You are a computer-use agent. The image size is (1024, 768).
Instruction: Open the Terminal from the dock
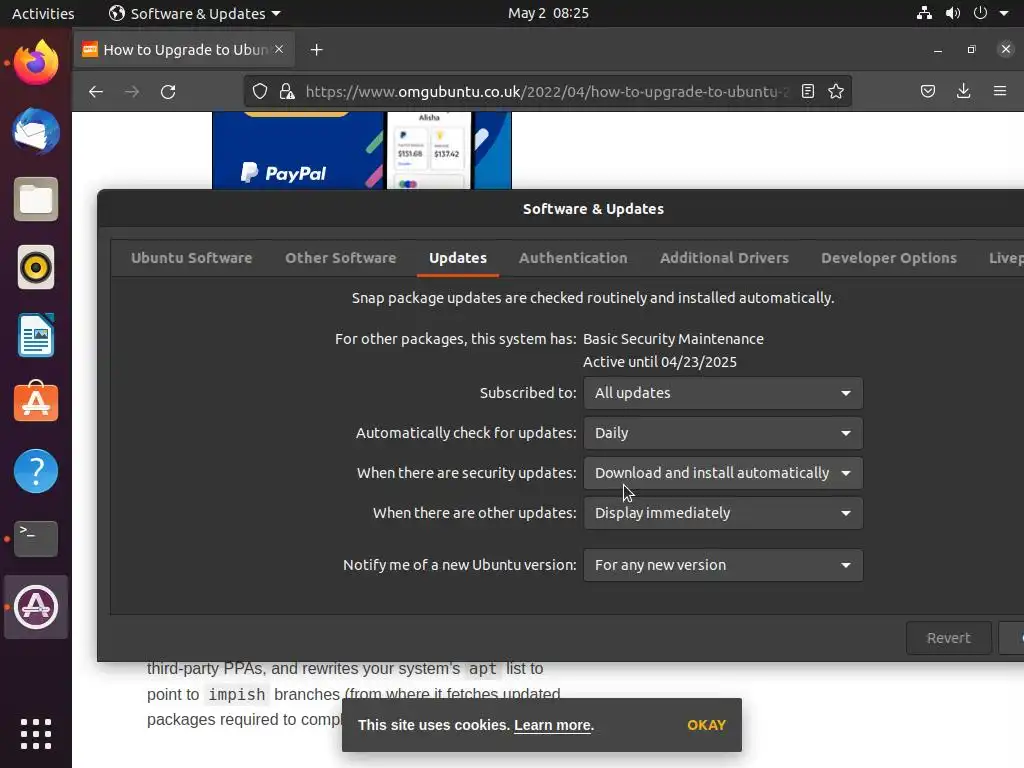coord(36,539)
